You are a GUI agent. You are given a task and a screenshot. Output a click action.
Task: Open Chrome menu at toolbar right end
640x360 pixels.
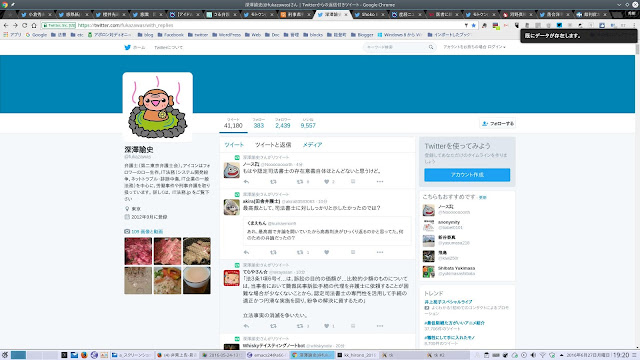coord(635,25)
